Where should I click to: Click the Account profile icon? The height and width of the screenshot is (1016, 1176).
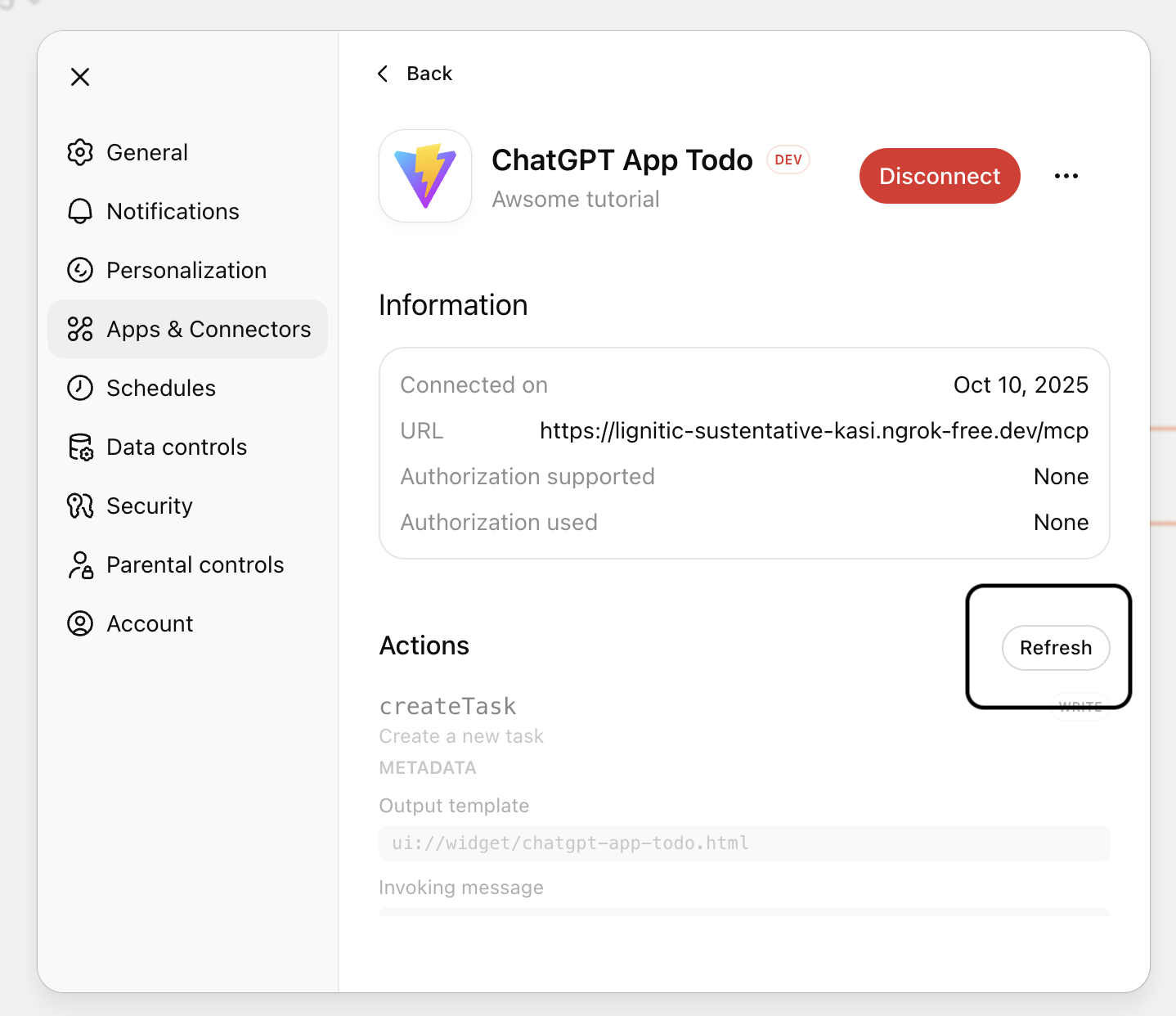click(80, 623)
